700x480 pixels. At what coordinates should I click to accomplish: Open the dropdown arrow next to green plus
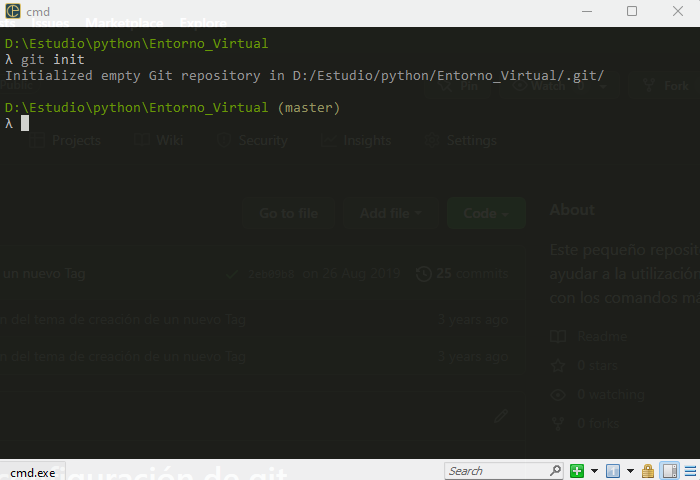pos(594,471)
